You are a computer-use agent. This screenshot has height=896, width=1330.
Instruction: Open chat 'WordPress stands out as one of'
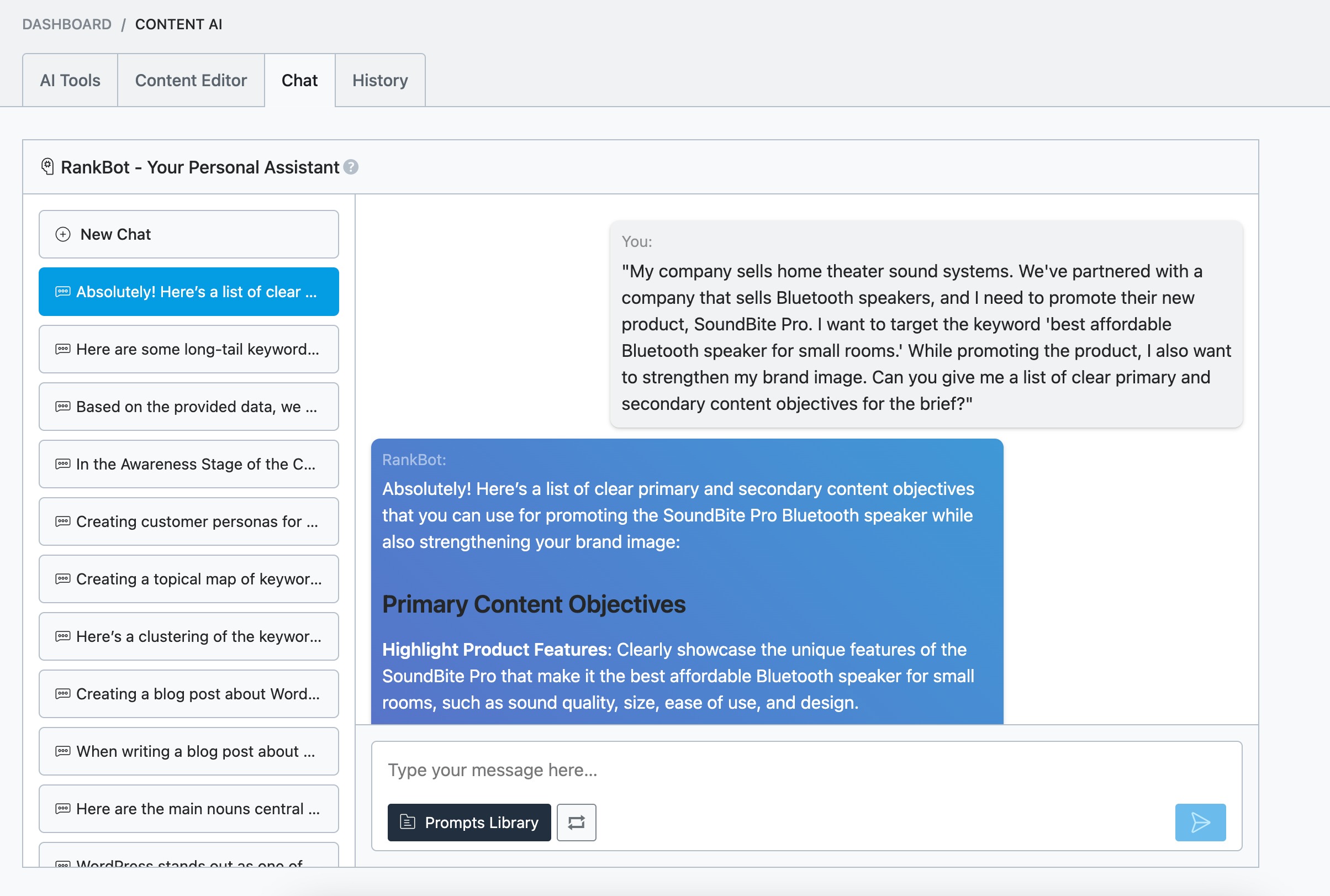[188, 856]
